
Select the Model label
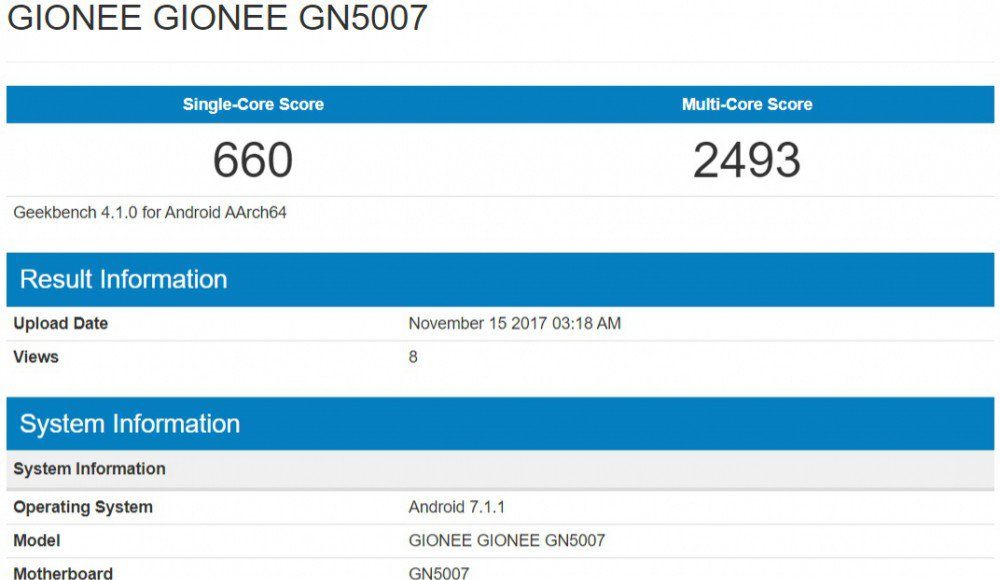(x=37, y=540)
